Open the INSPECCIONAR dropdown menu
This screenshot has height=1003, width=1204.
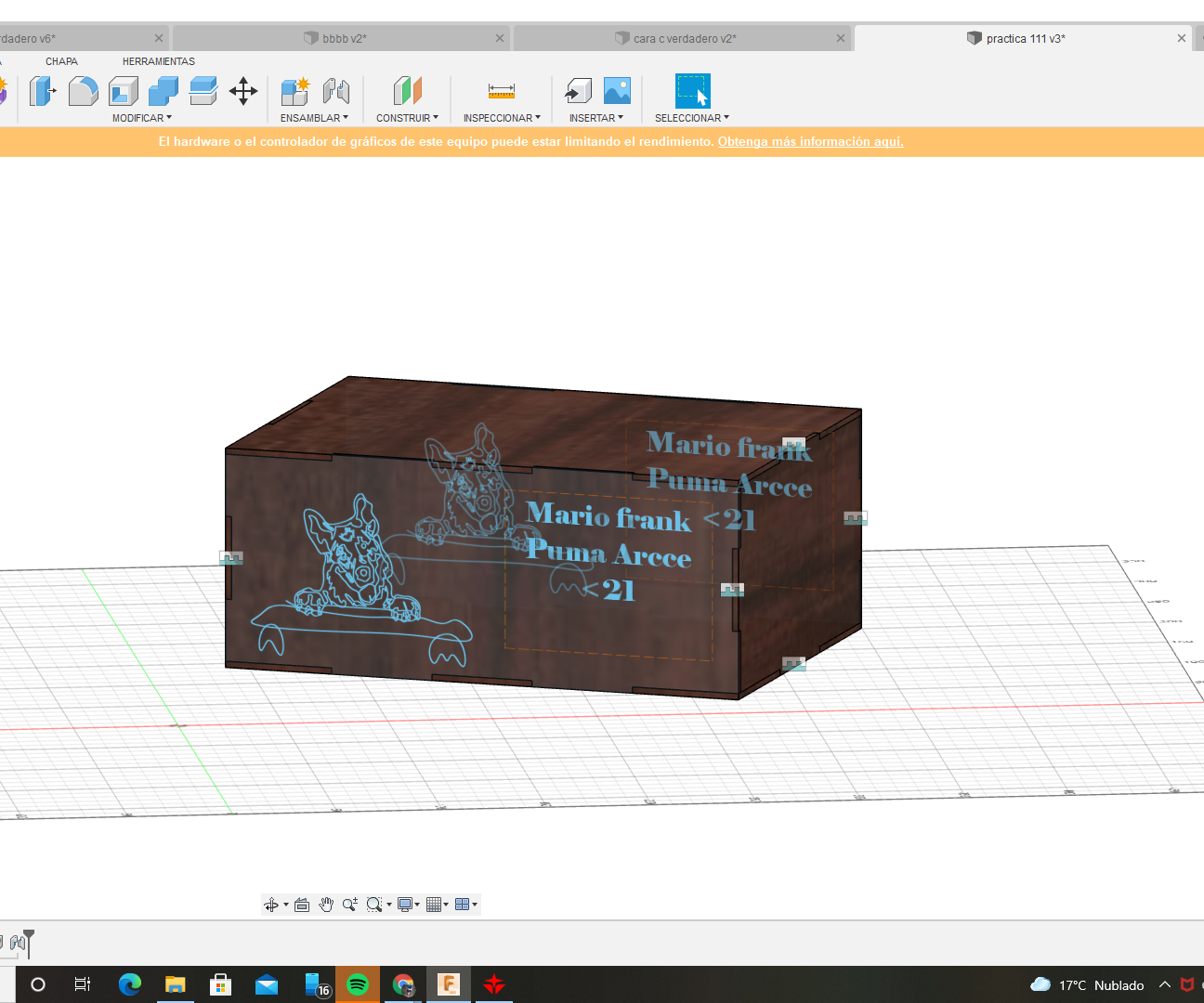[x=503, y=118]
